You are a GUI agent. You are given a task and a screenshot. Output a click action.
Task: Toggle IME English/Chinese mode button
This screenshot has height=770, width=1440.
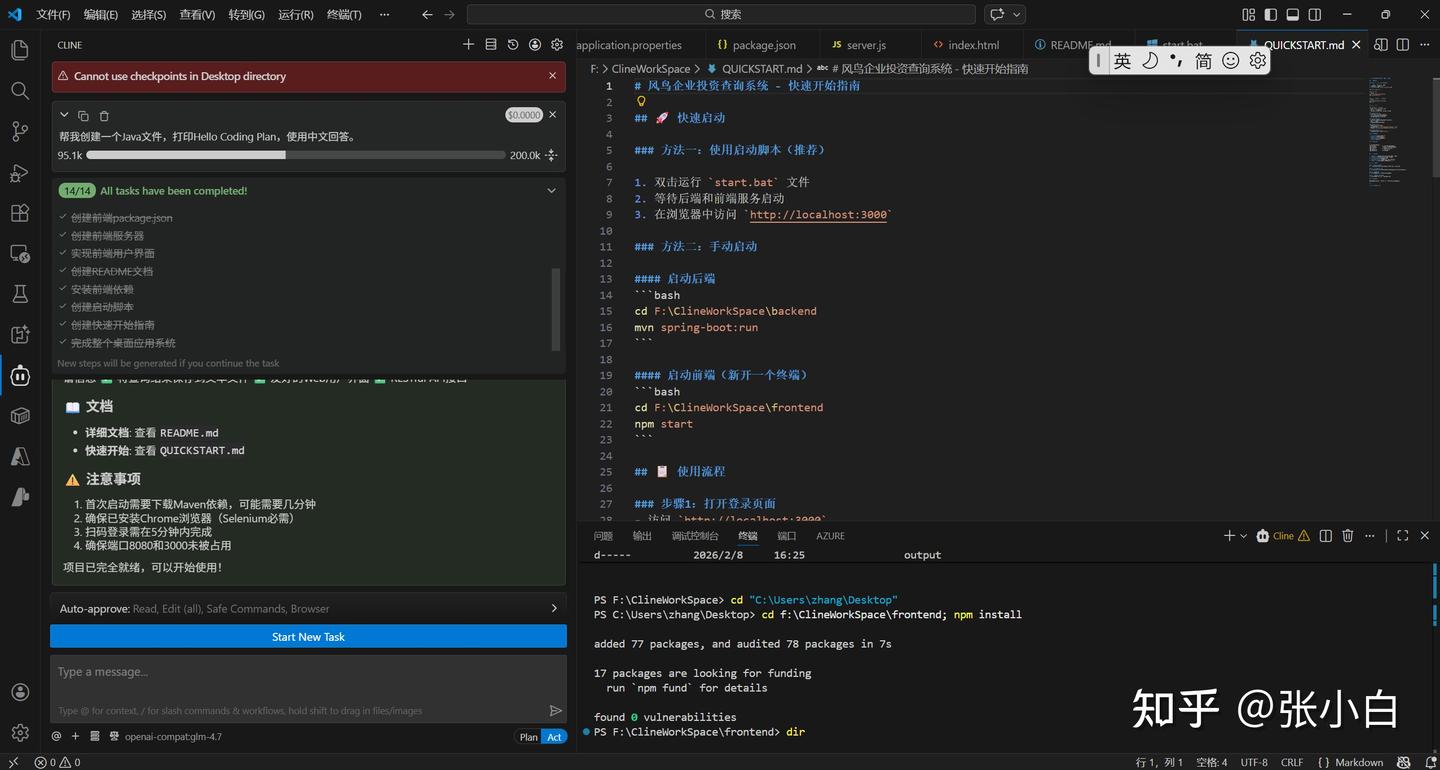click(1122, 61)
